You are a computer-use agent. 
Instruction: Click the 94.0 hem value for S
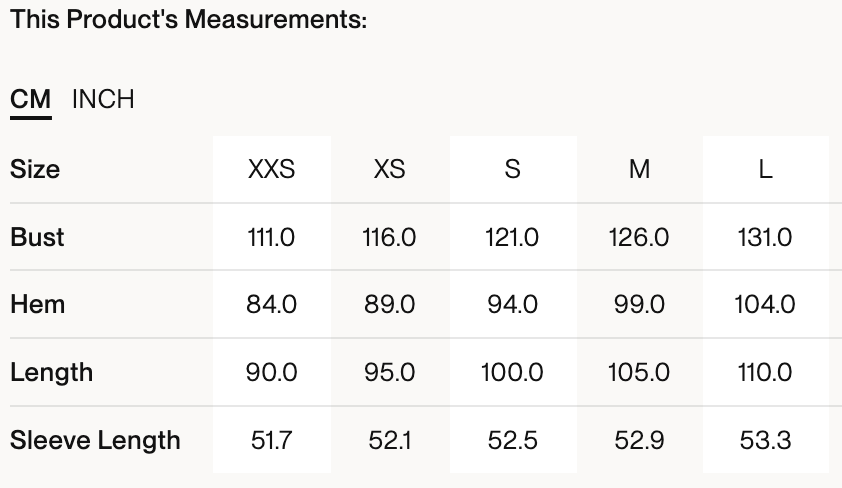click(513, 304)
